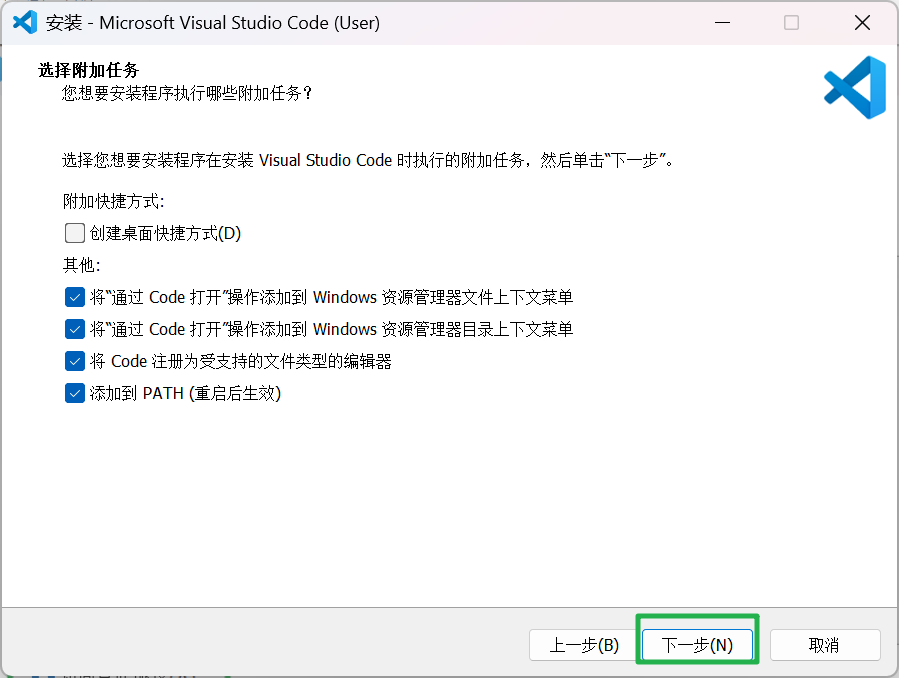Uncheck the file context menu 'Open with Code' option
899x678 pixels.
tap(75, 297)
